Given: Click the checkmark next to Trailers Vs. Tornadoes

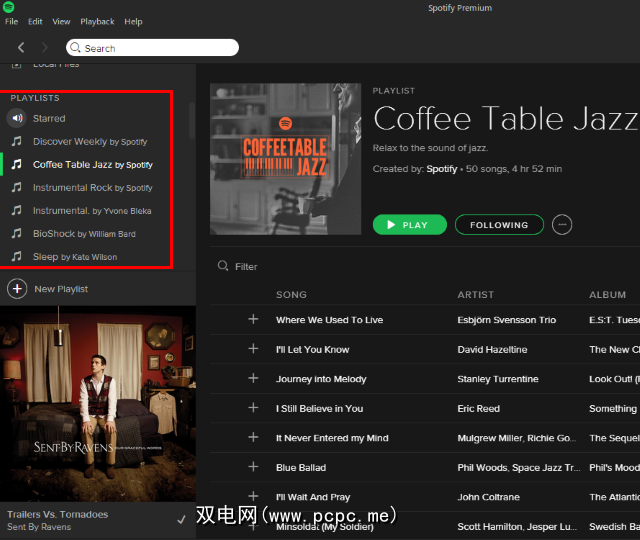Looking at the screenshot, I should (181, 520).
